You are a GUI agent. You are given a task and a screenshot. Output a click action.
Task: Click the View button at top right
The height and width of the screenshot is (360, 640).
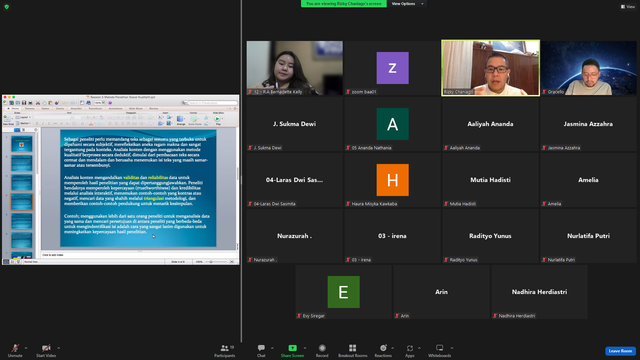(628, 7)
